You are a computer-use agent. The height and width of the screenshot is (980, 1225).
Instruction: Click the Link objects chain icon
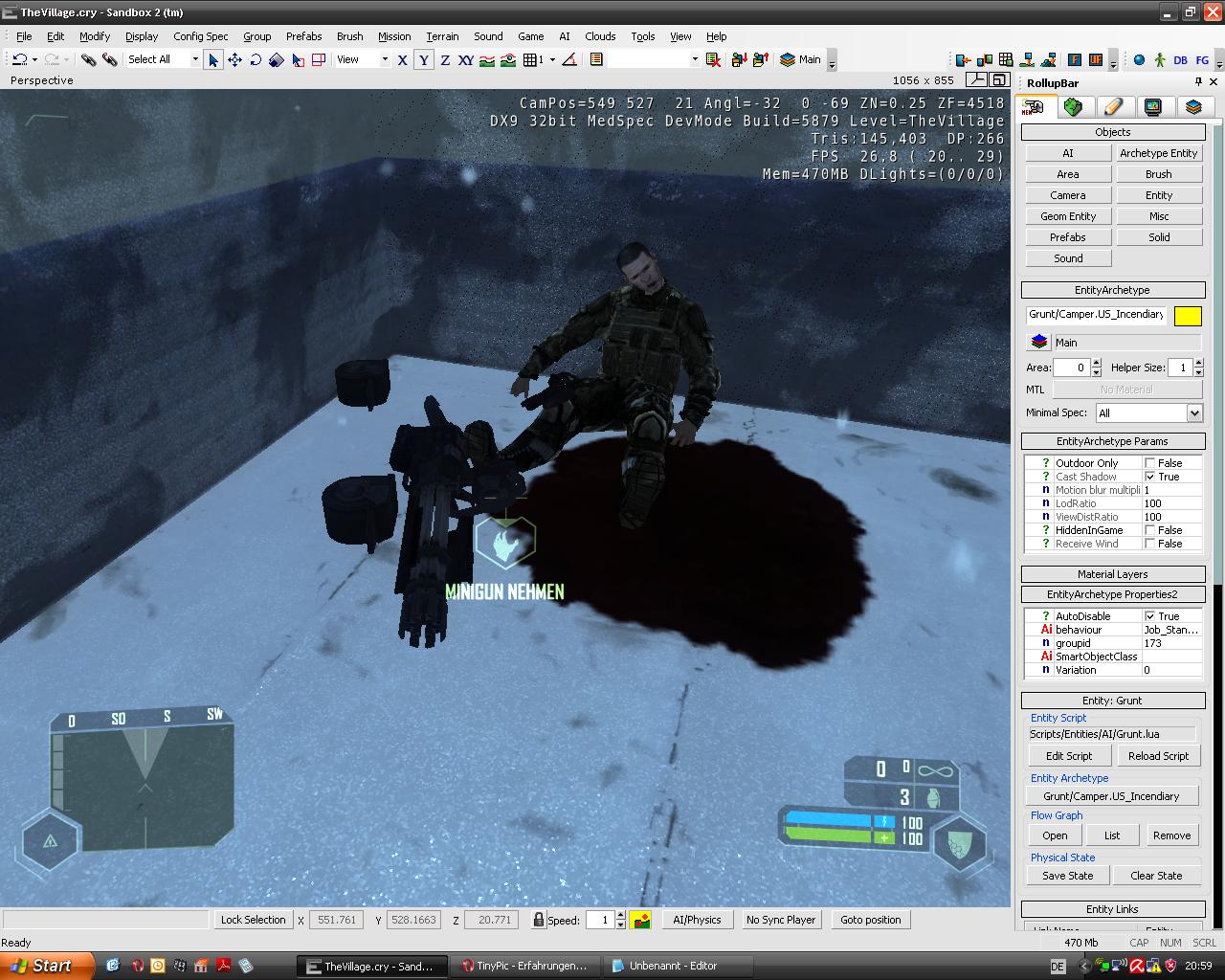coord(88,59)
